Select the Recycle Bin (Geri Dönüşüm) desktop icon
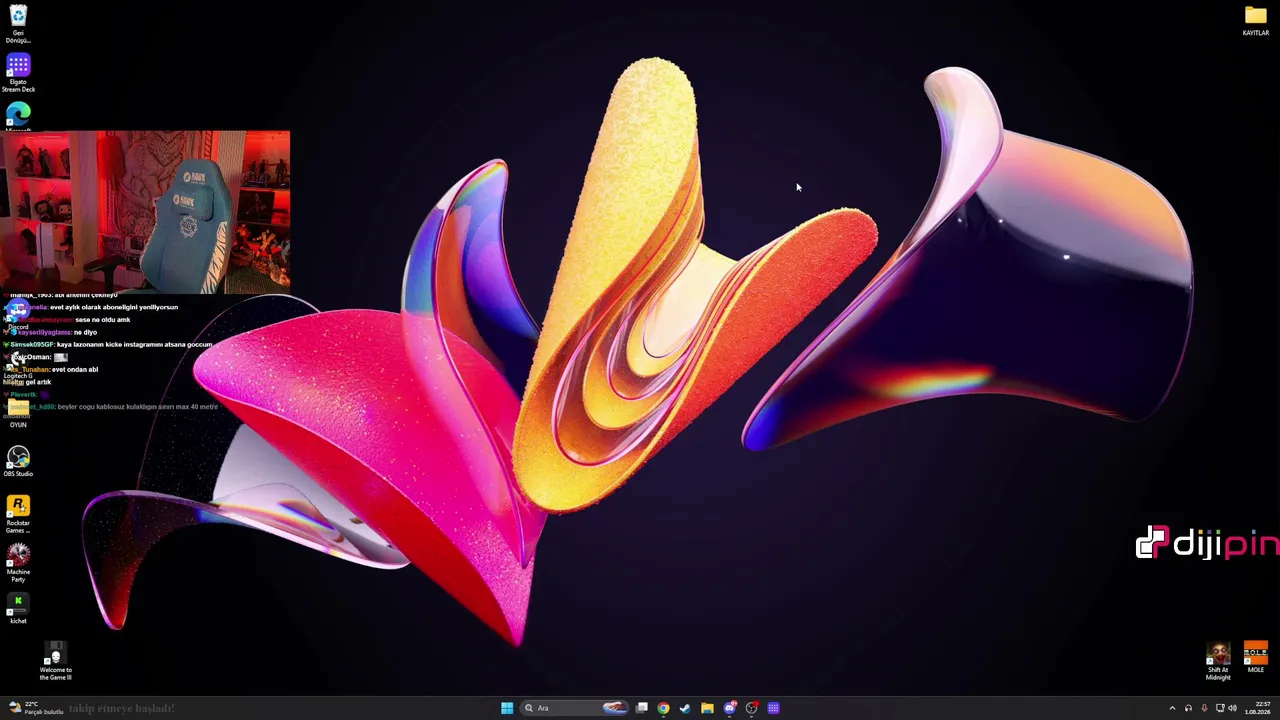Viewport: 1280px width, 720px height. (x=18, y=23)
